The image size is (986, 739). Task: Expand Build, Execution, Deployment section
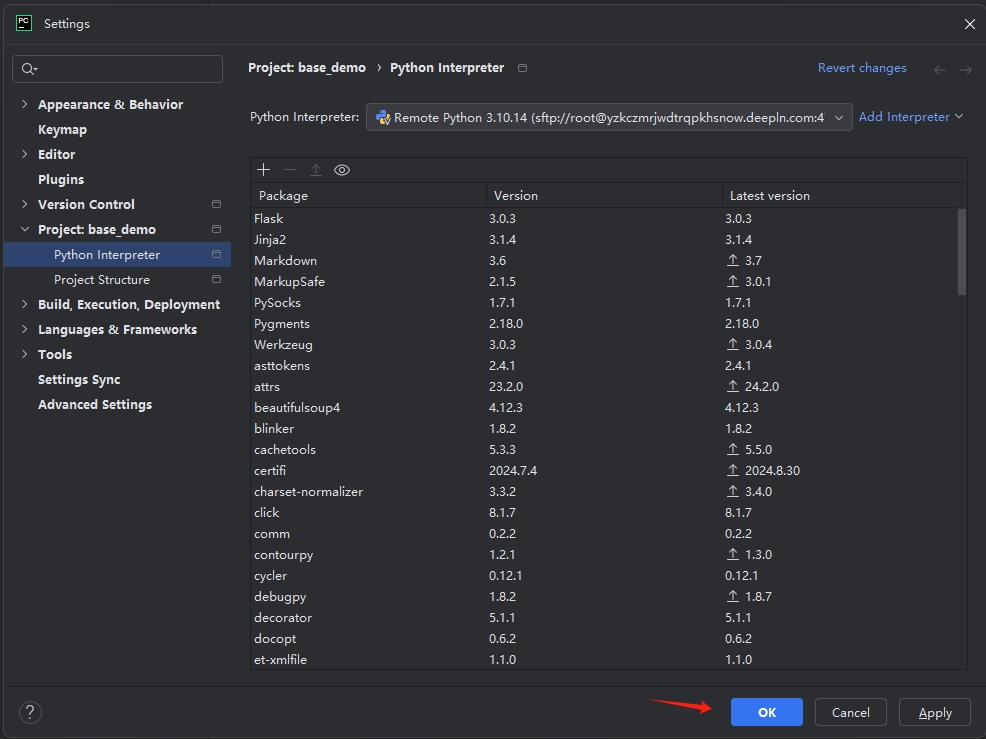[x=25, y=304]
